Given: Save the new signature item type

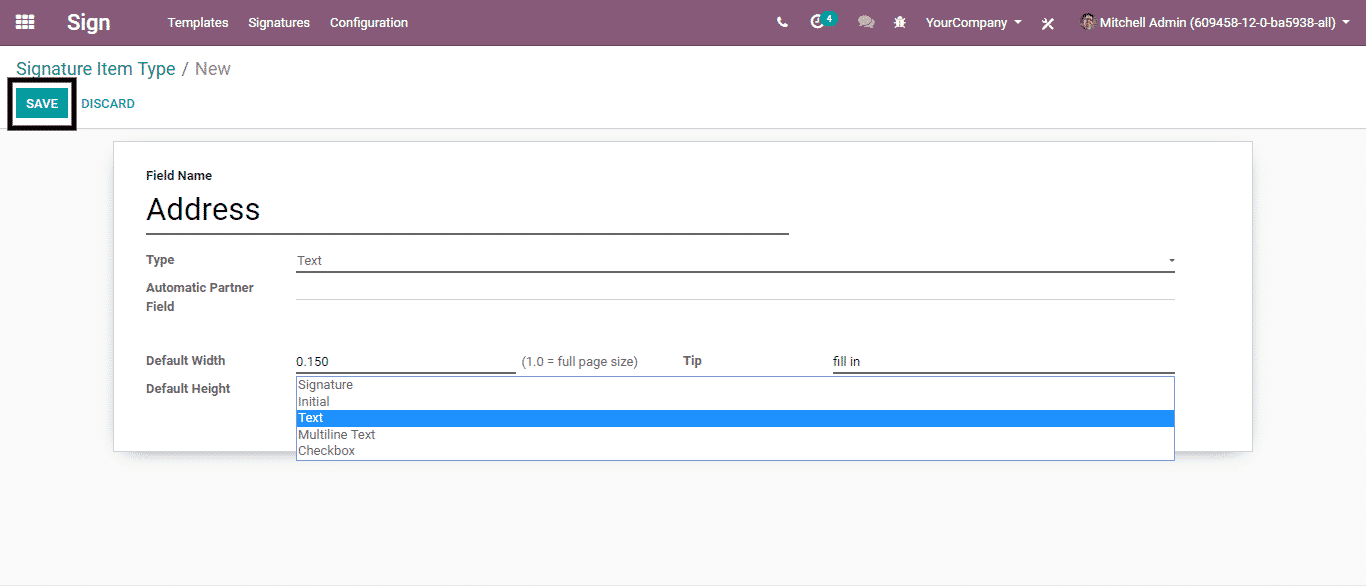Looking at the screenshot, I should (x=42, y=104).
